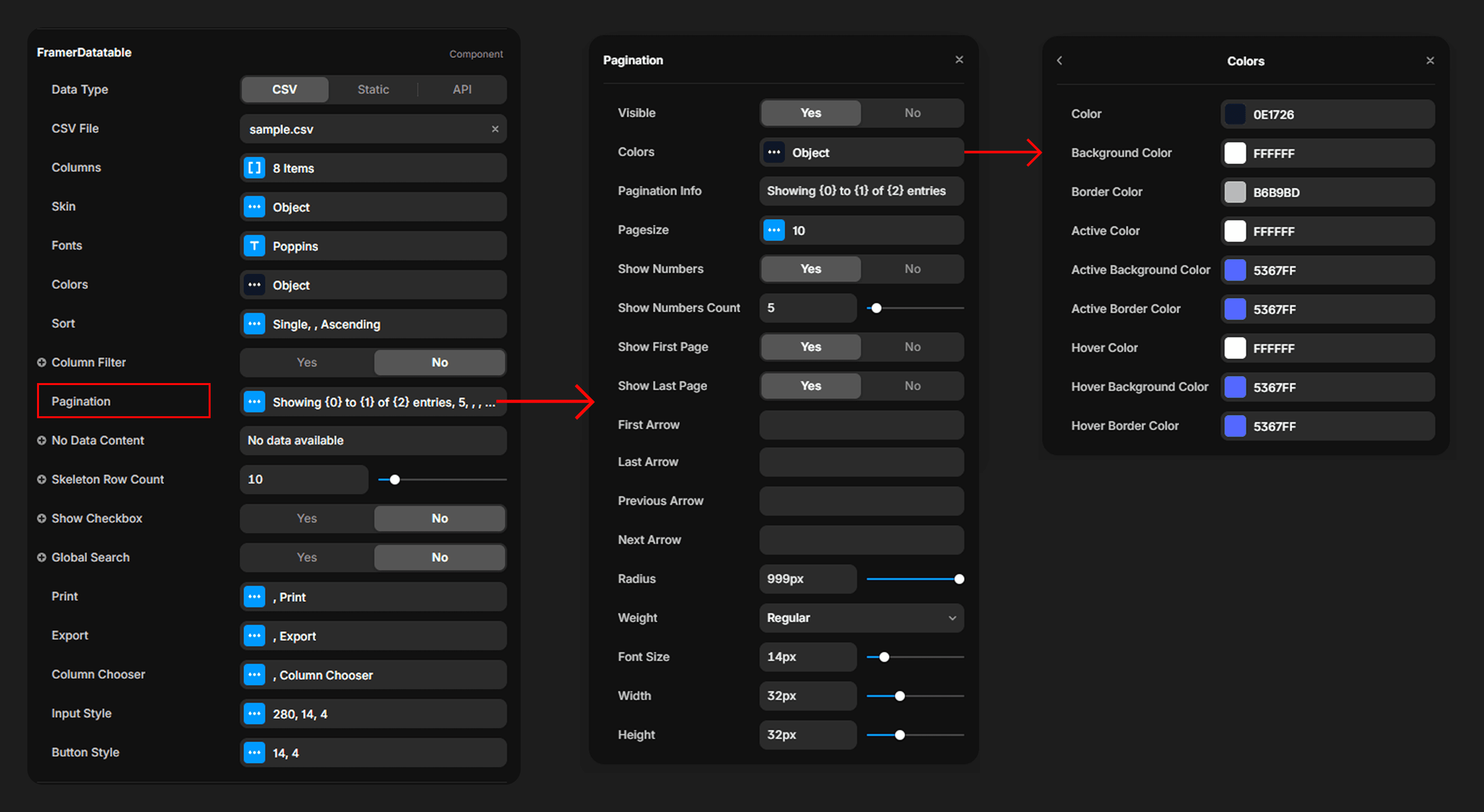Turn off Show Last Page with No

tap(912, 386)
